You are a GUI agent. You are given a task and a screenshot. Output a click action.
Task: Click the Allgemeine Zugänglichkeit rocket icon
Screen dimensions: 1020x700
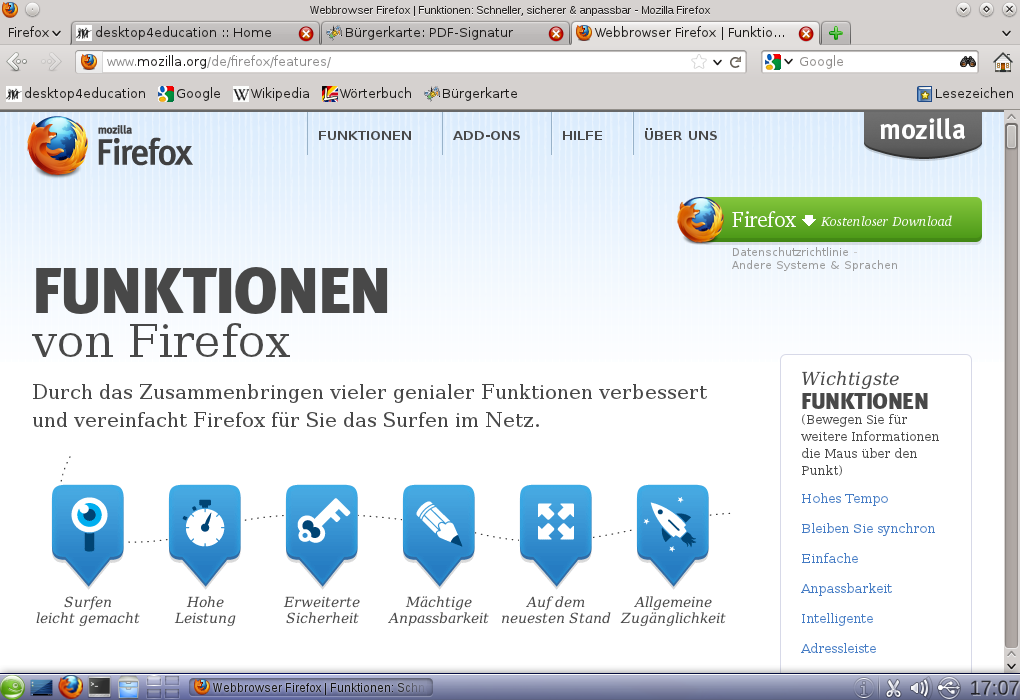(x=673, y=535)
